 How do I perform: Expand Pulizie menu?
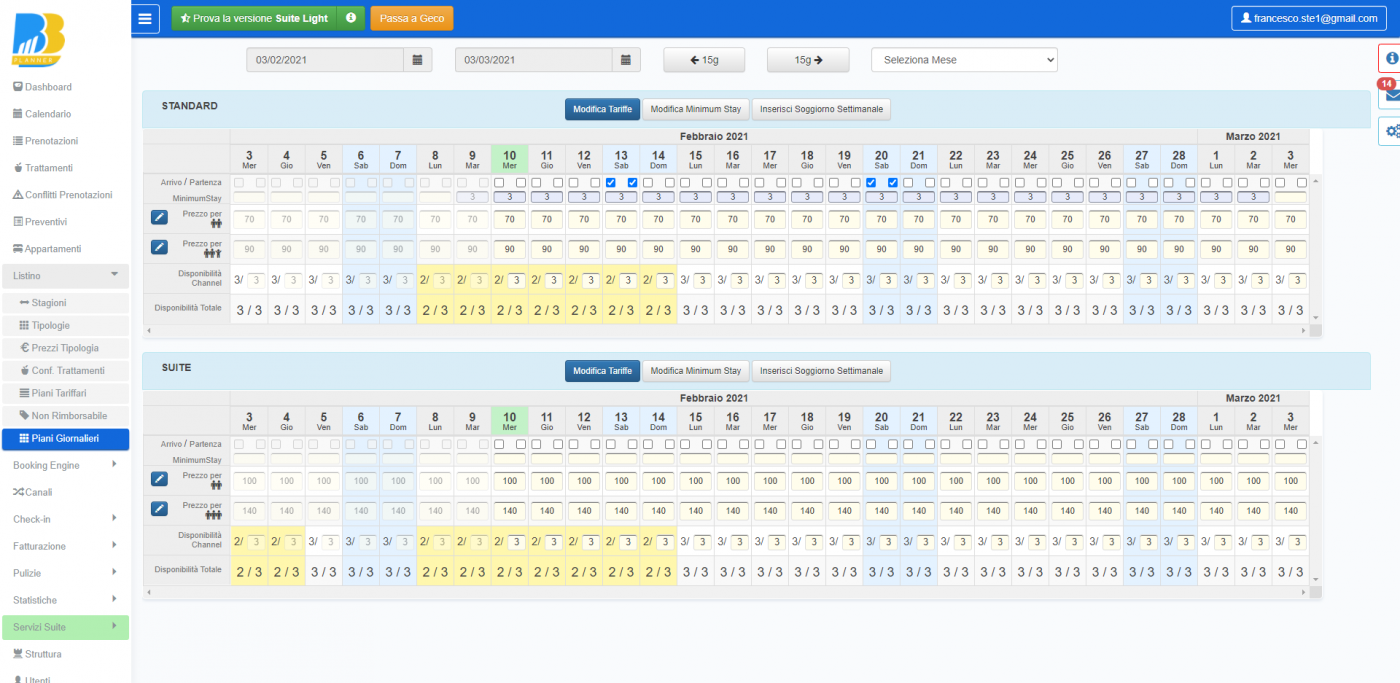[65, 573]
